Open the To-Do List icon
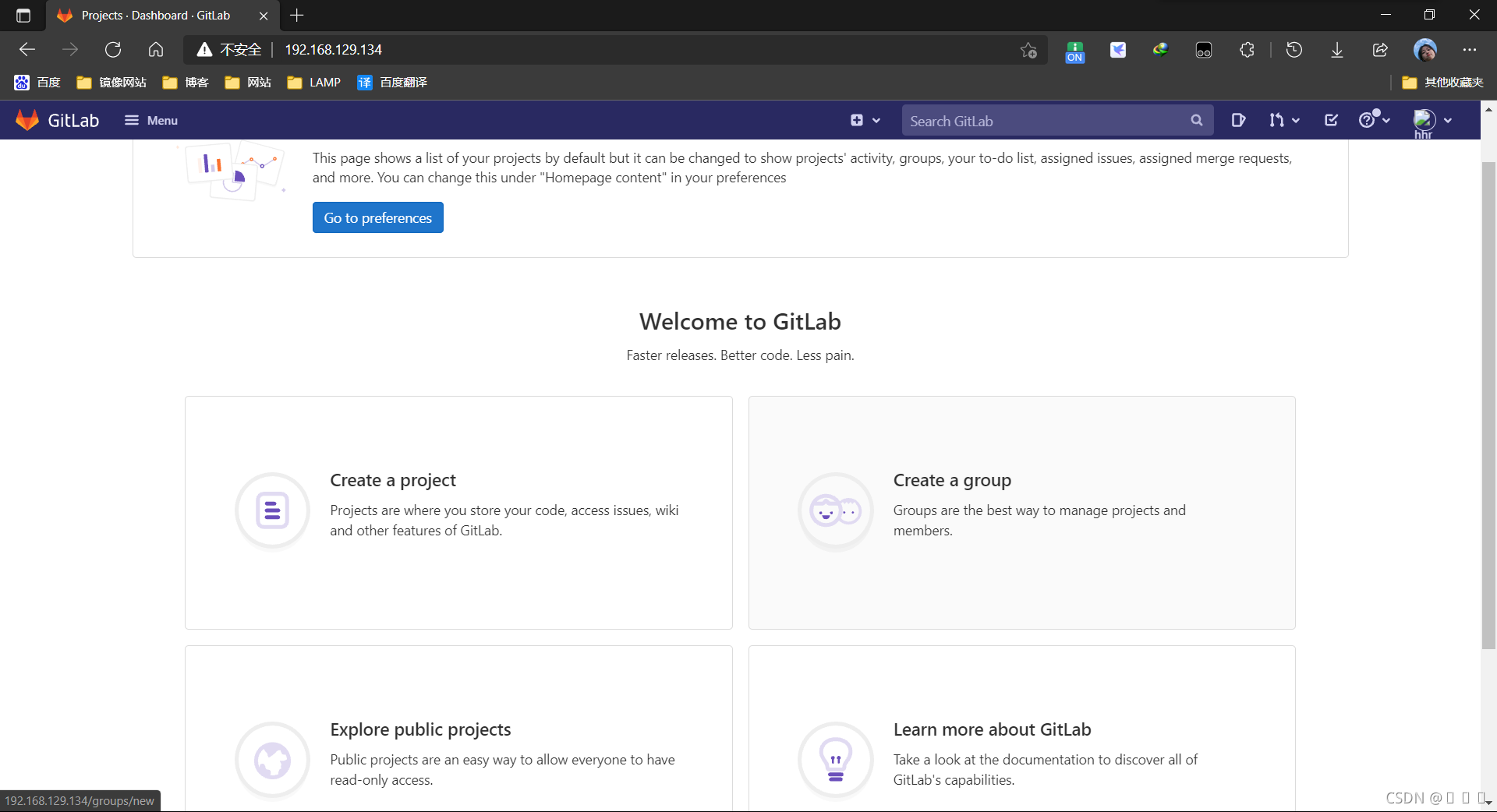 (x=1331, y=120)
